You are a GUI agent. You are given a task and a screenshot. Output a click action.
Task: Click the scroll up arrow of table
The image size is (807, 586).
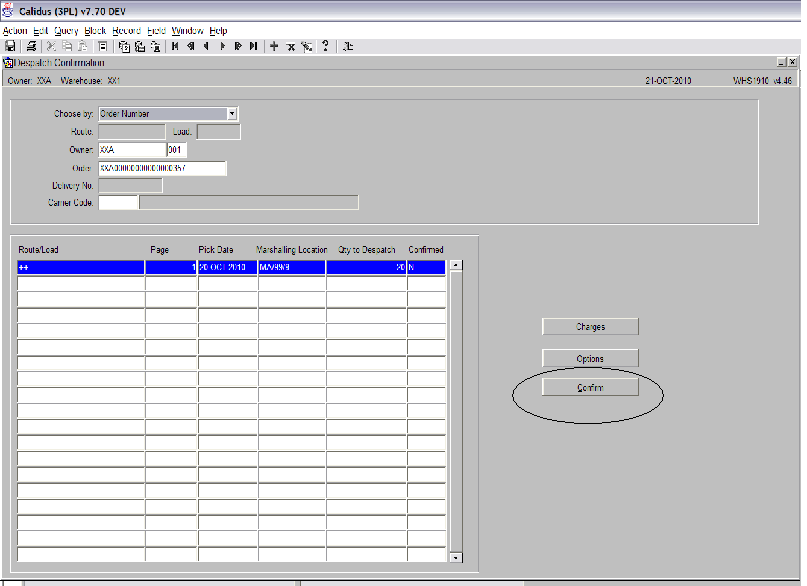tap(456, 265)
